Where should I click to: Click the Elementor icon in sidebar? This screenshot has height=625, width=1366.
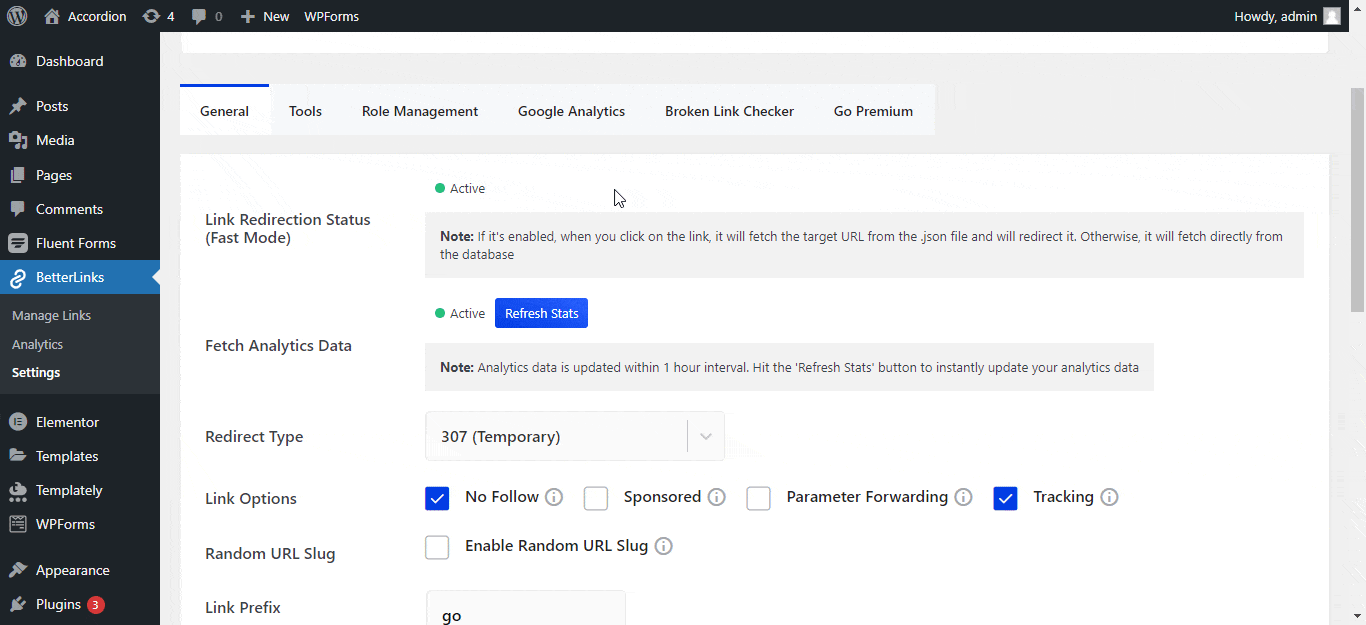pyautogui.click(x=18, y=422)
